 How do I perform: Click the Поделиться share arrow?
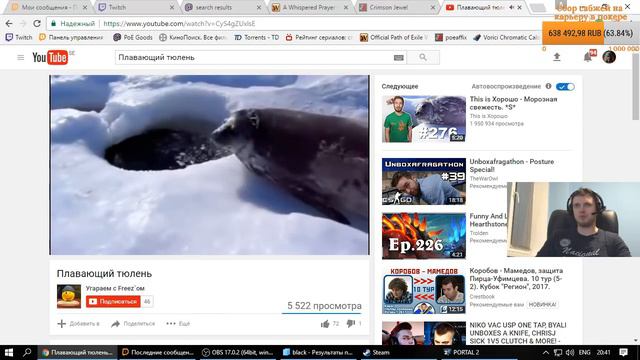point(116,324)
